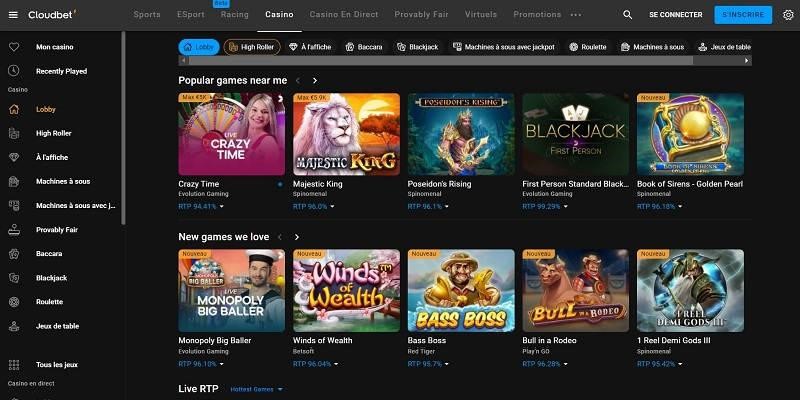
Task: Click the search magnifier icon
Action: click(x=628, y=15)
